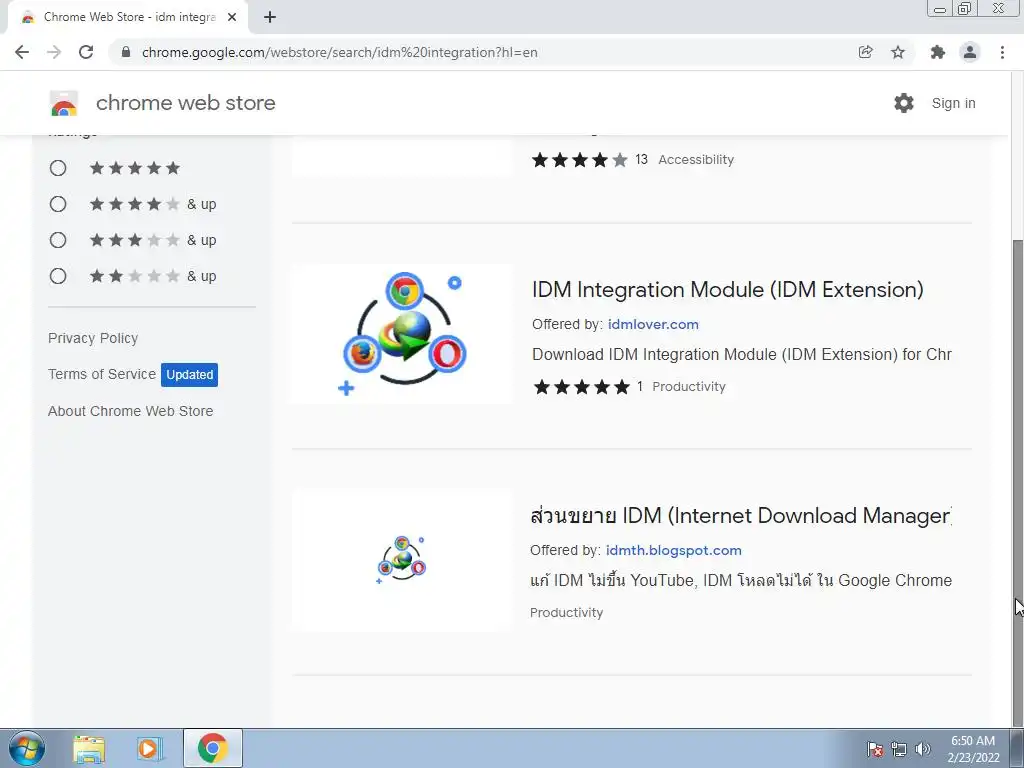
Task: Open the Chrome profile avatar
Action: [970, 52]
